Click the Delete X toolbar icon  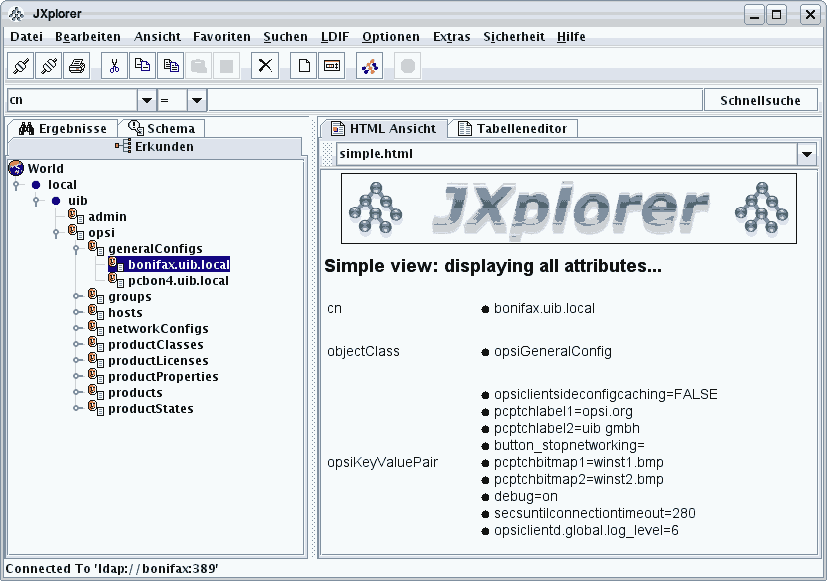click(x=265, y=66)
